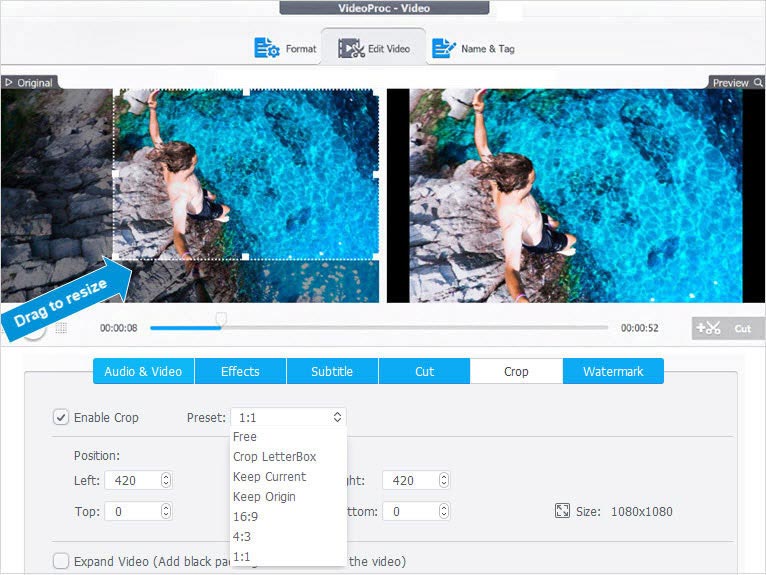Click the grid icon beside the playback time
766x575 pixels.
(x=61, y=328)
